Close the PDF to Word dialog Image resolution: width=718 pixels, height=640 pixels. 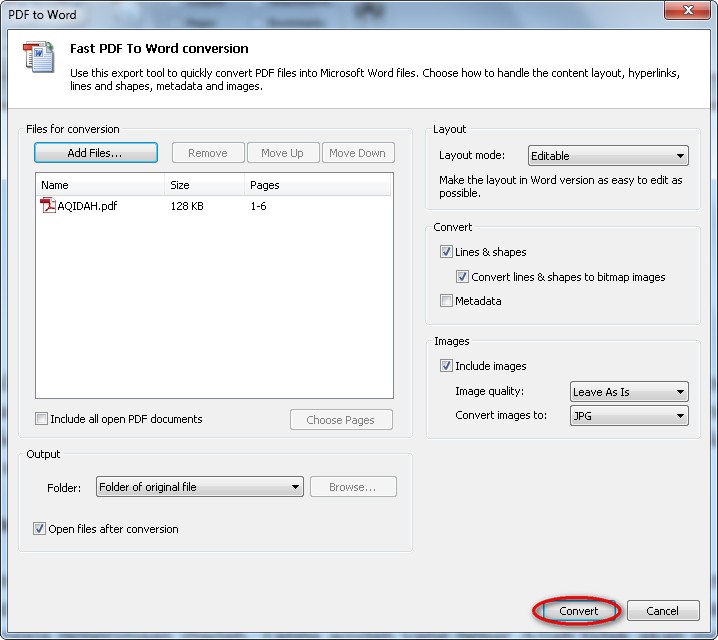click(687, 10)
